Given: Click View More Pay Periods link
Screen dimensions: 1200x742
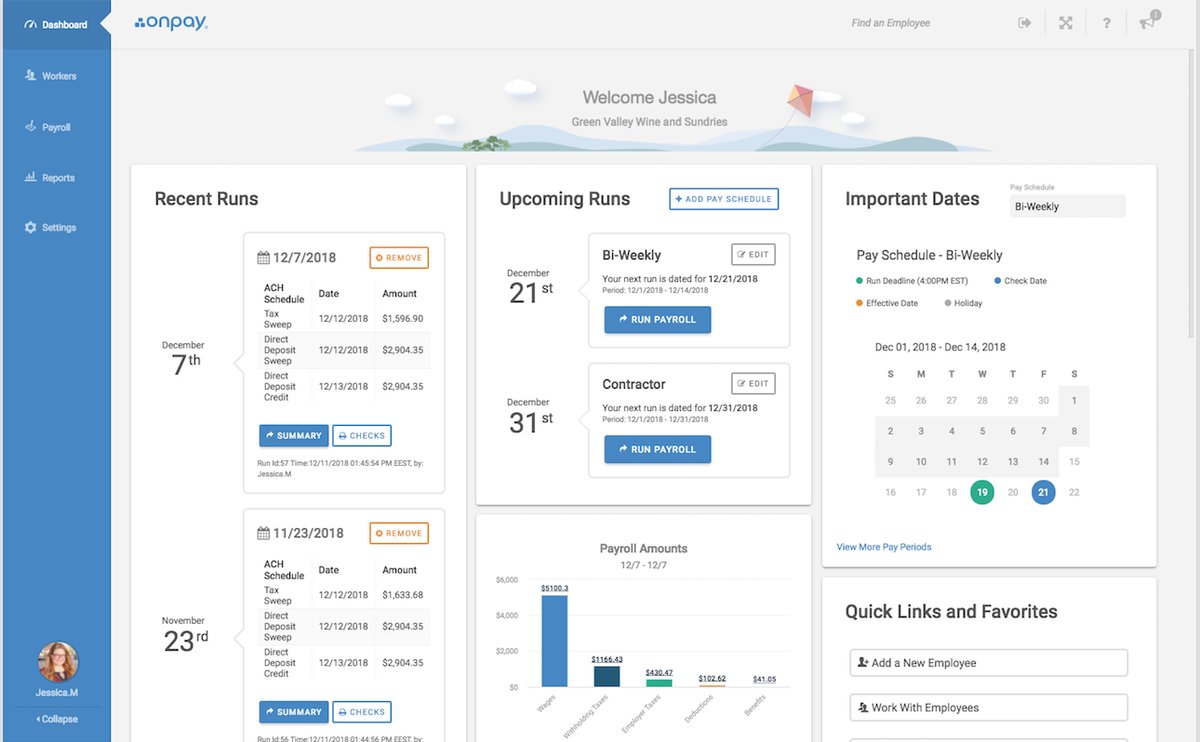Looking at the screenshot, I should (x=884, y=547).
